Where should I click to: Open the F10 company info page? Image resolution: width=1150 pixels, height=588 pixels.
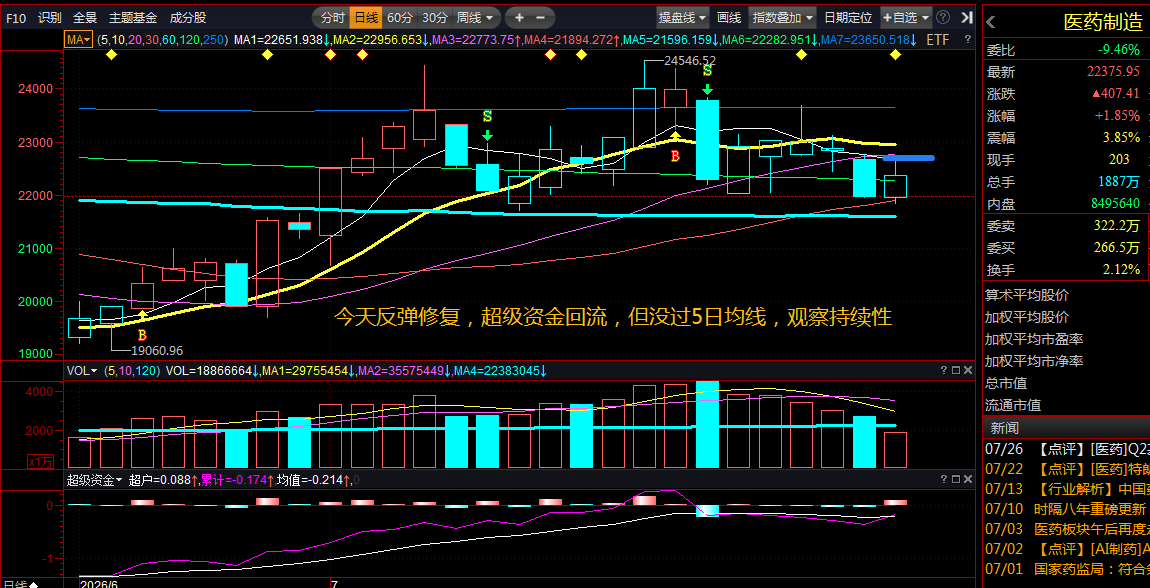17,18
